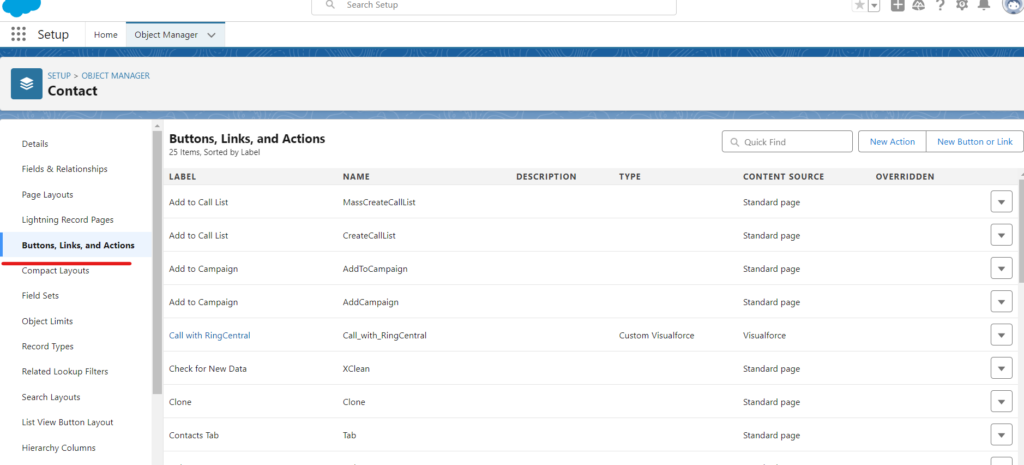Open Field Sets section
1024x465 pixels.
coord(40,296)
